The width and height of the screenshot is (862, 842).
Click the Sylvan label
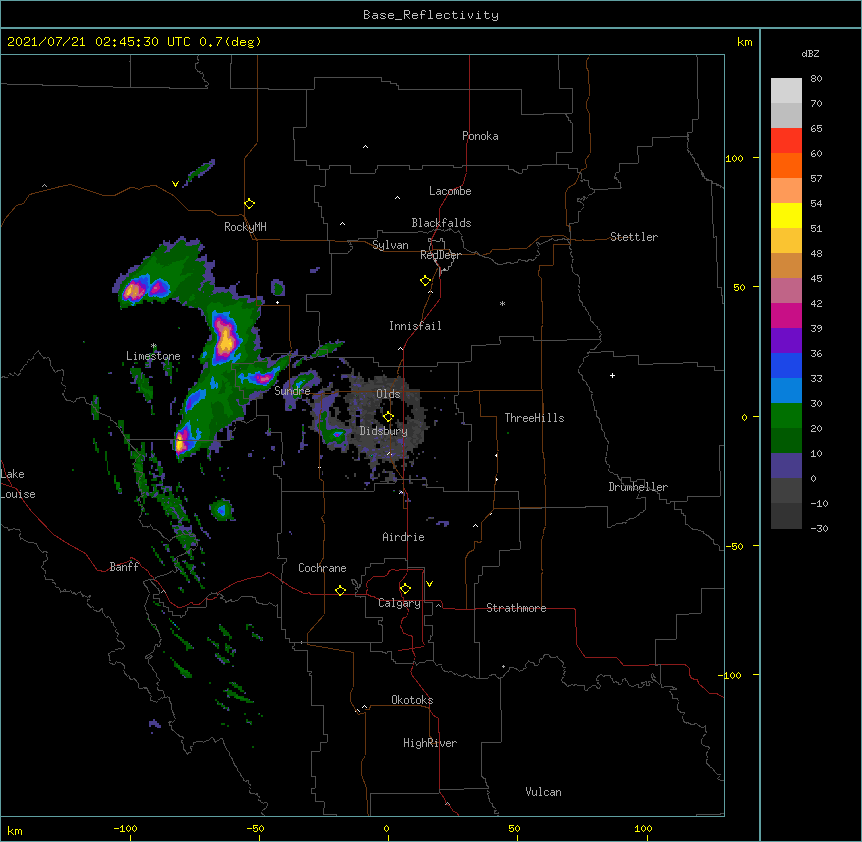390,245
